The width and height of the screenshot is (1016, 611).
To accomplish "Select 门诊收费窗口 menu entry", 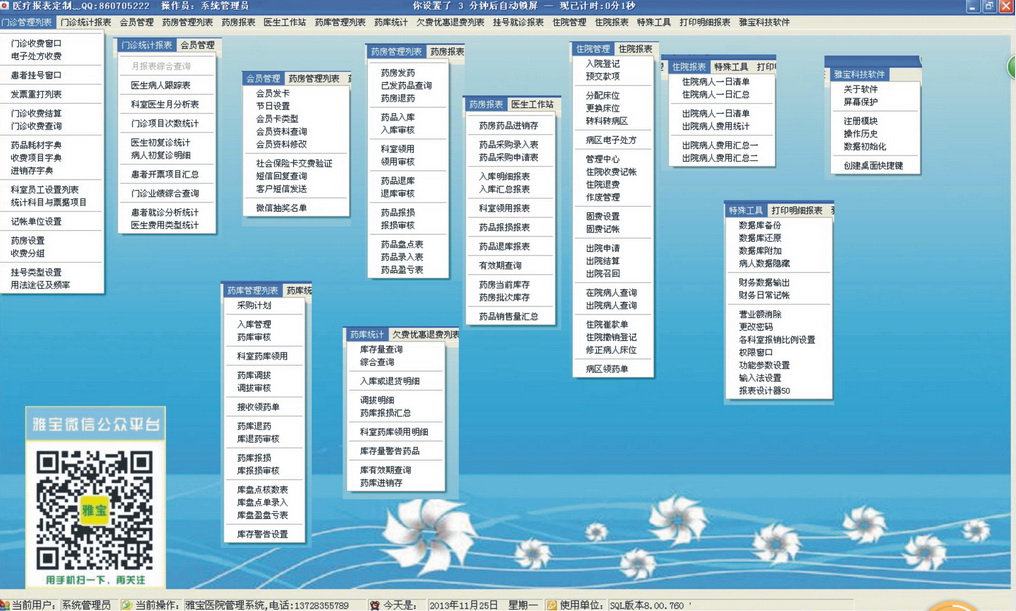I will [36, 43].
